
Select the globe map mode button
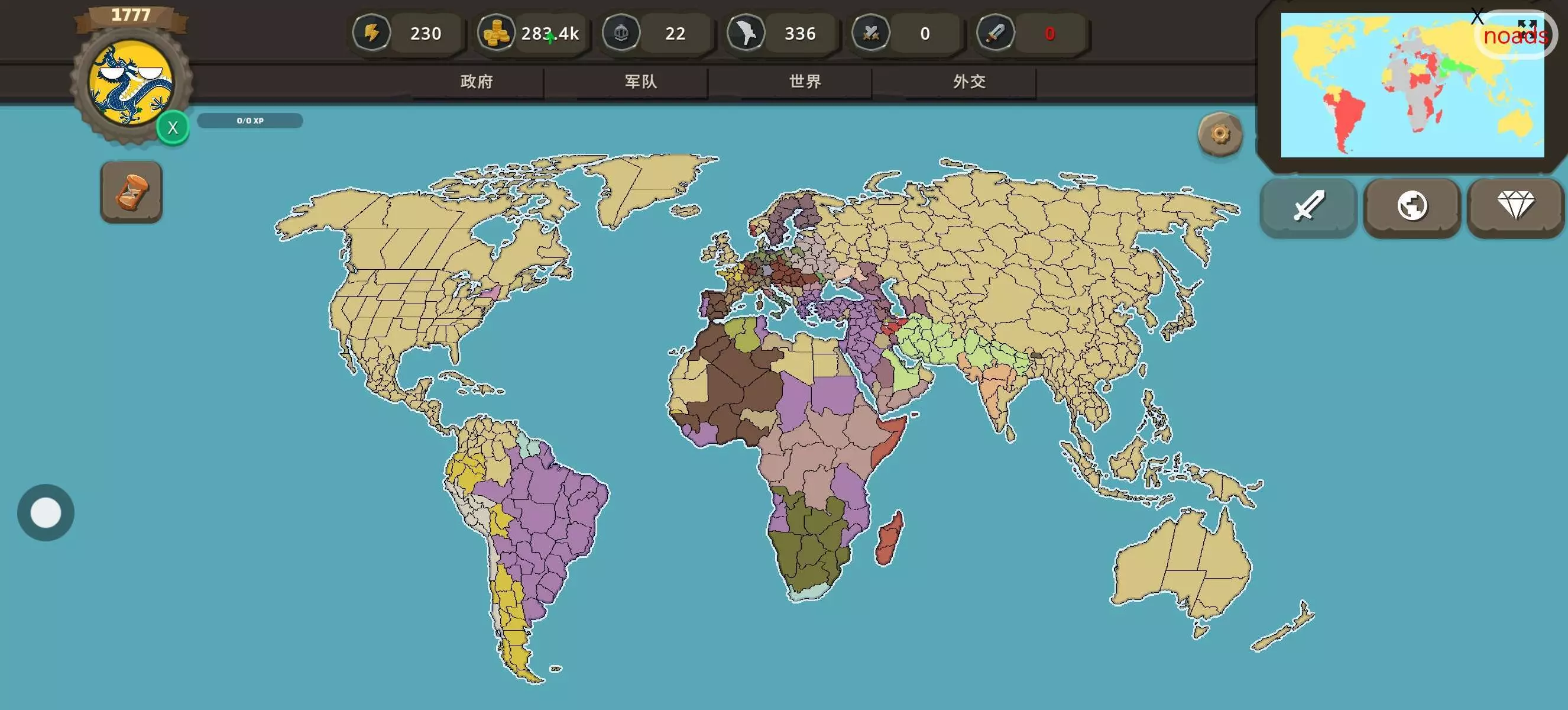point(1411,206)
